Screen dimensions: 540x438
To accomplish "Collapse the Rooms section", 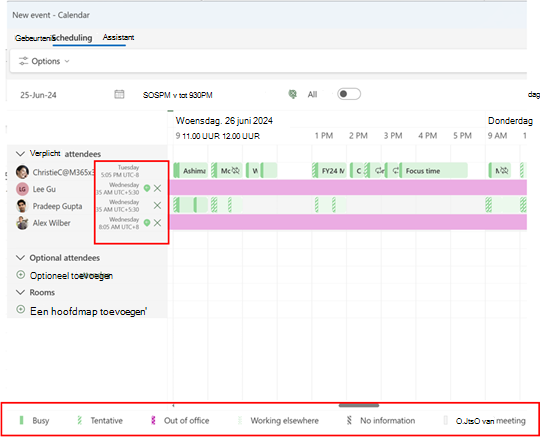I will (x=21, y=292).
